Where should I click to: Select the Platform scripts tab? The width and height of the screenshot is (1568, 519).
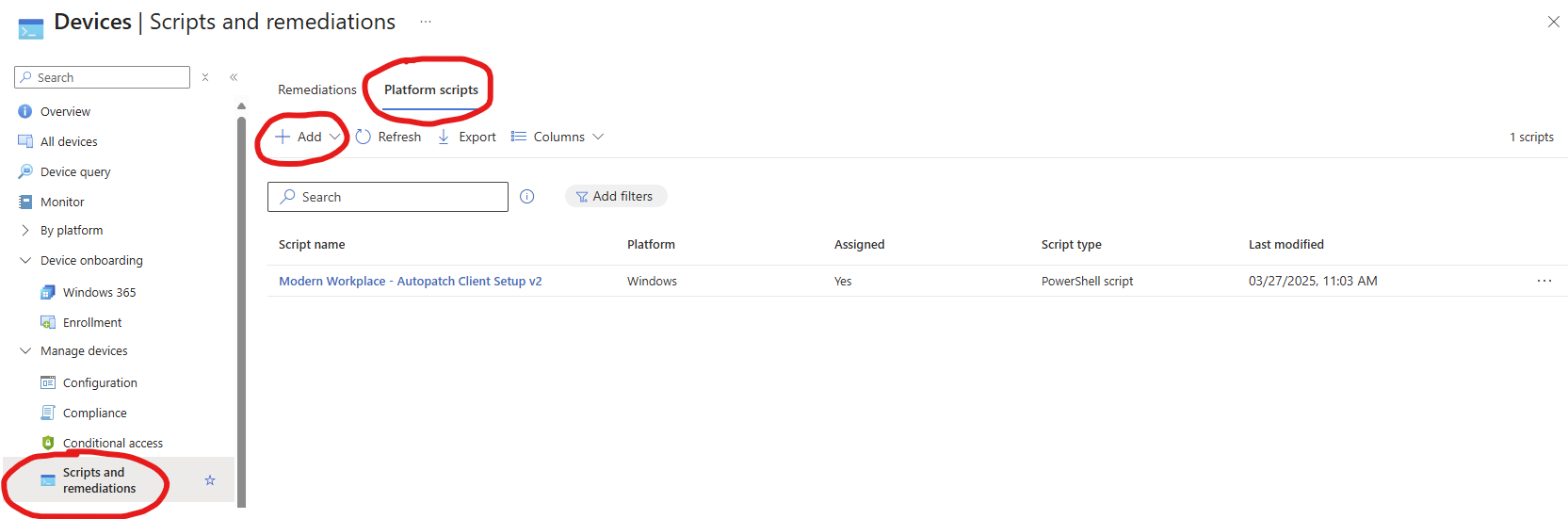pyautogui.click(x=431, y=89)
